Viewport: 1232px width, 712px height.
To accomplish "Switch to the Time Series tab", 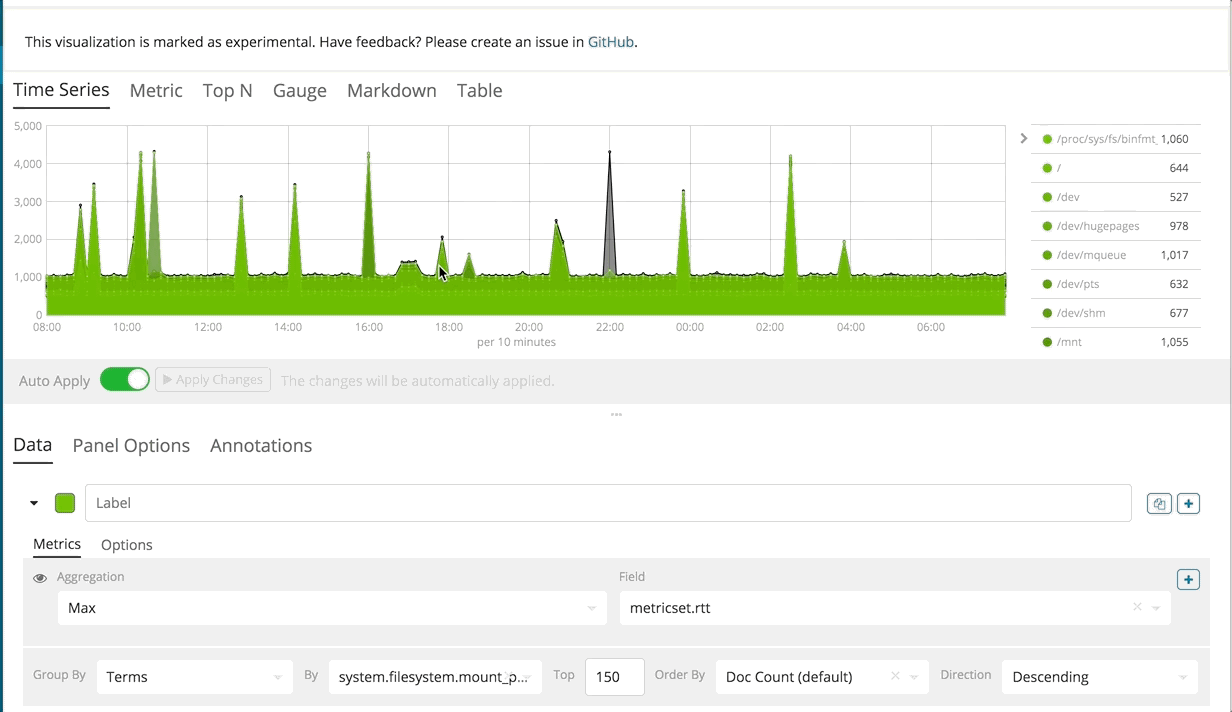I will (61, 90).
